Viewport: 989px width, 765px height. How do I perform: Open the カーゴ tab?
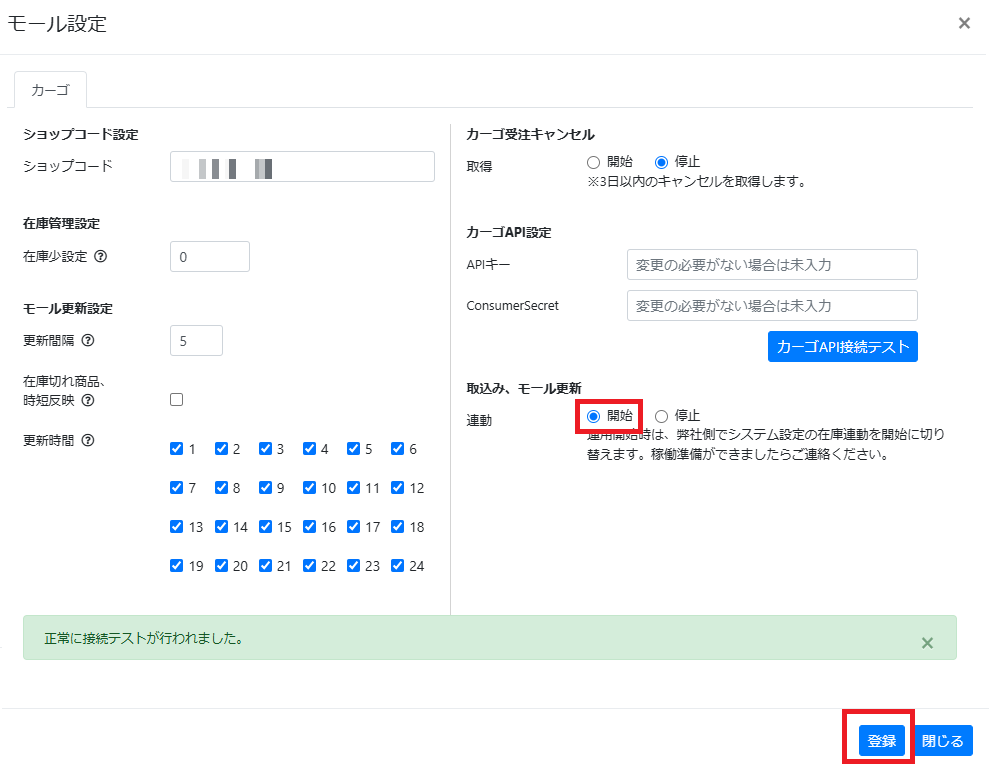50,90
